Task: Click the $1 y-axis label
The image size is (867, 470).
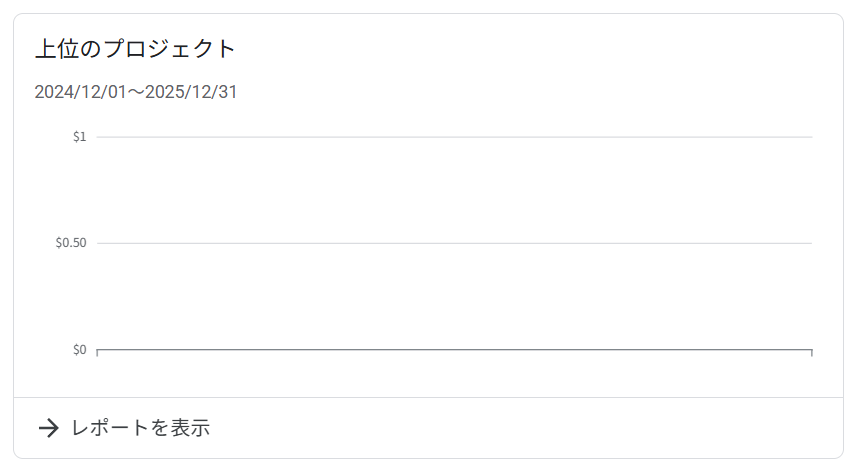Action: (x=79, y=137)
